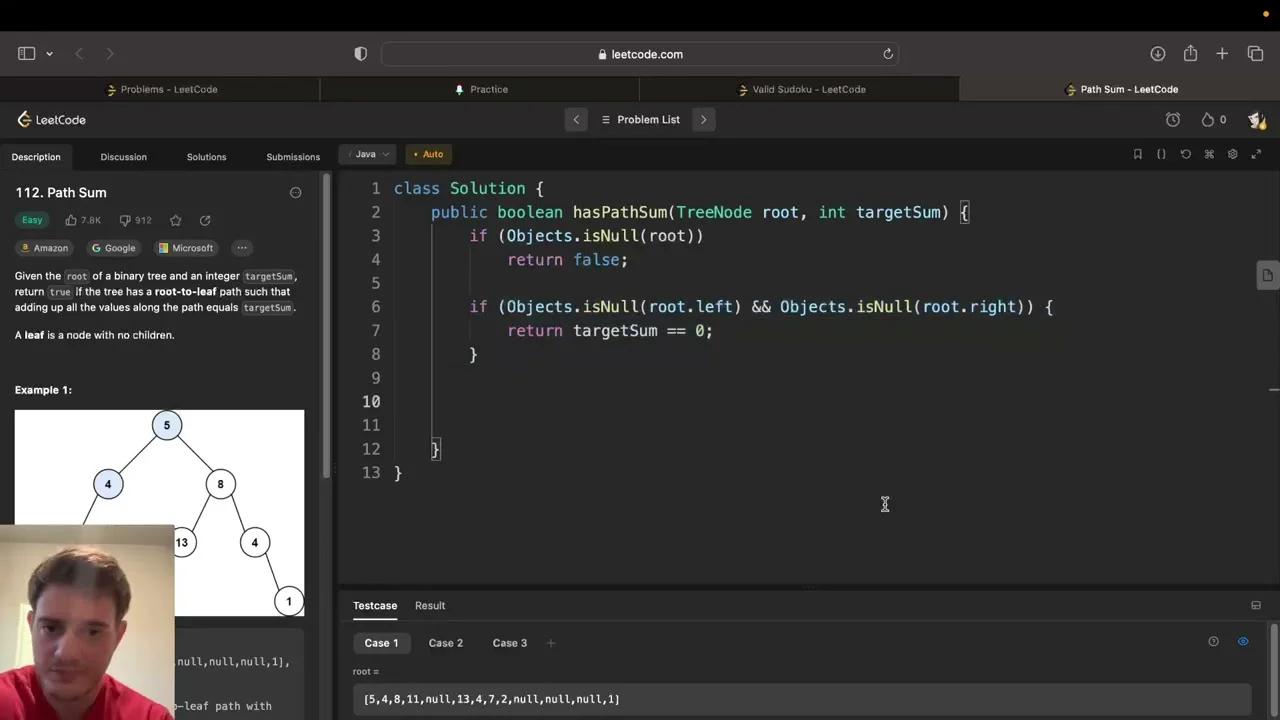The height and width of the screenshot is (720, 1280).
Task: Check daily streak via the flame icon
Action: click(1205, 119)
